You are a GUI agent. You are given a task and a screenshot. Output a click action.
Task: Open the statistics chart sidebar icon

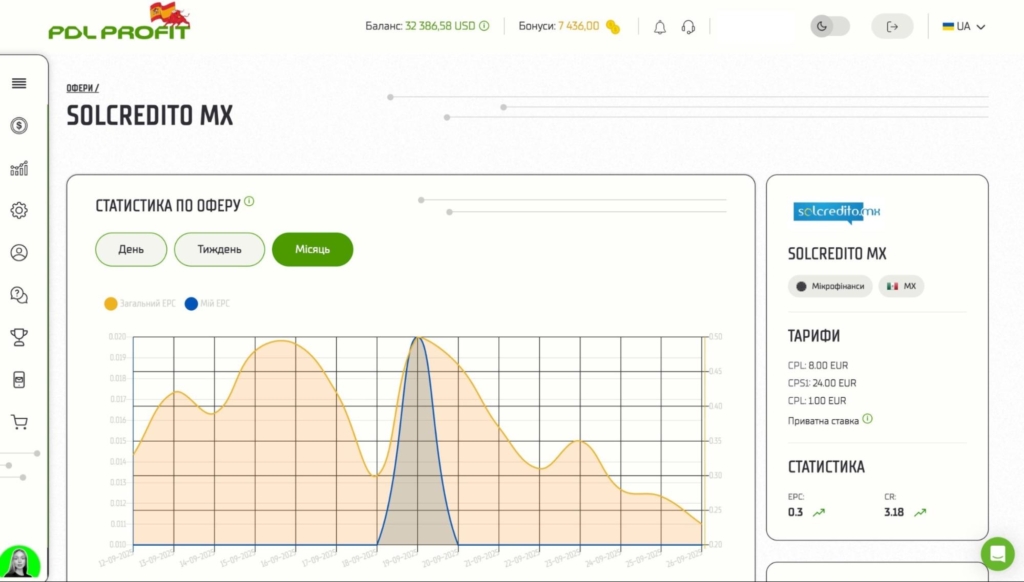(x=19, y=168)
